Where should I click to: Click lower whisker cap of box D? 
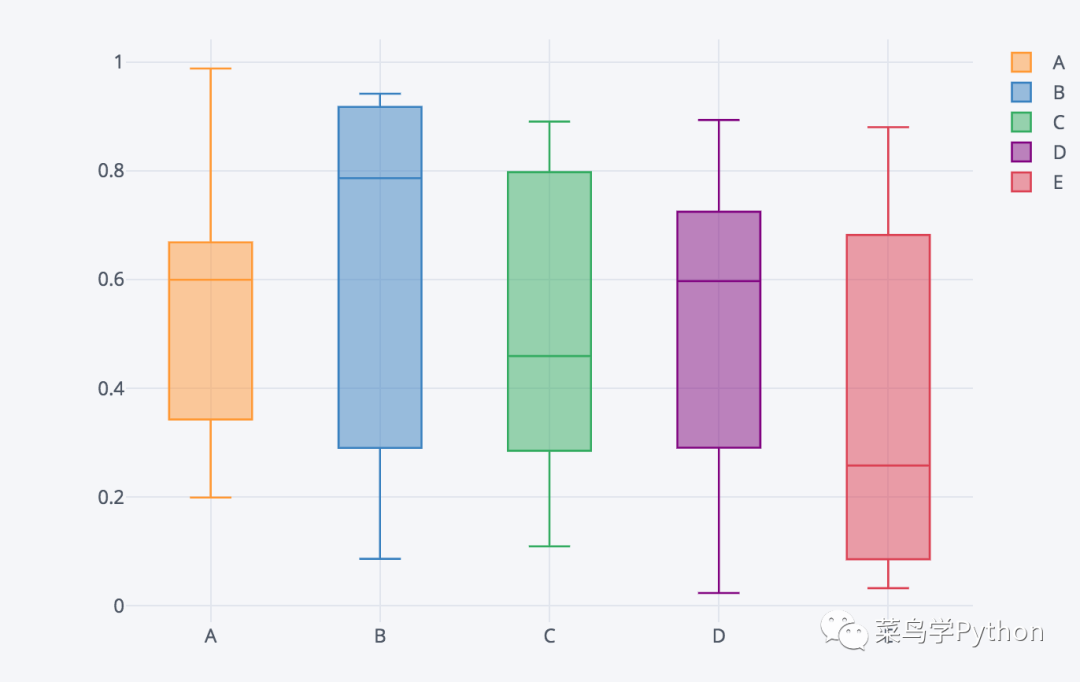coord(719,593)
